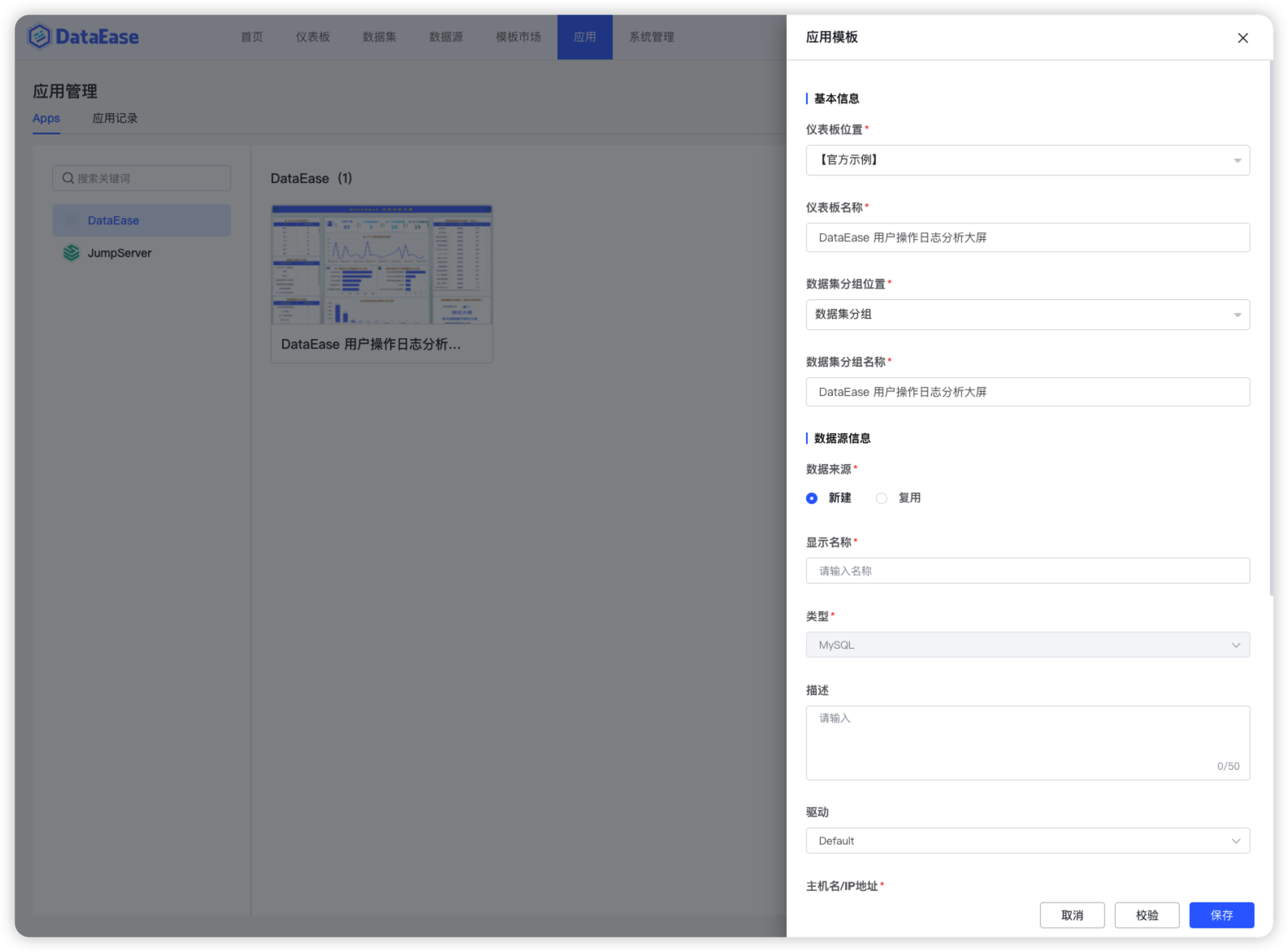The width and height of the screenshot is (1288, 952).
Task: Open the 类型 MySQL dropdown
Action: pyautogui.click(x=1027, y=645)
